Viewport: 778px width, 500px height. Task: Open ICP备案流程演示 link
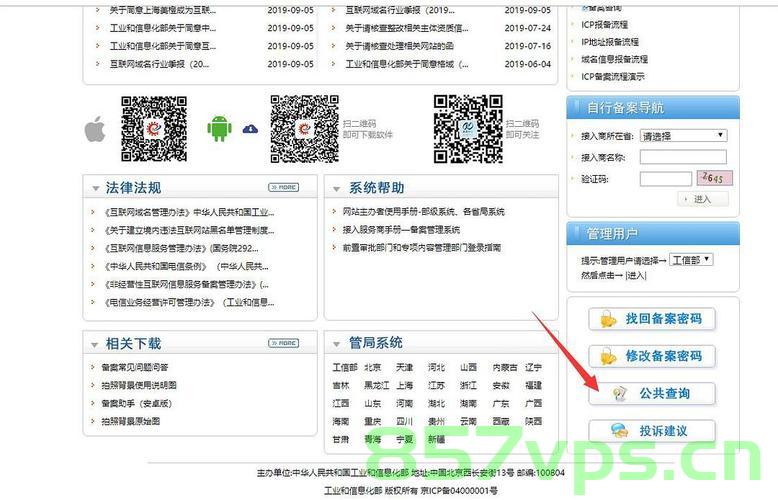point(613,77)
